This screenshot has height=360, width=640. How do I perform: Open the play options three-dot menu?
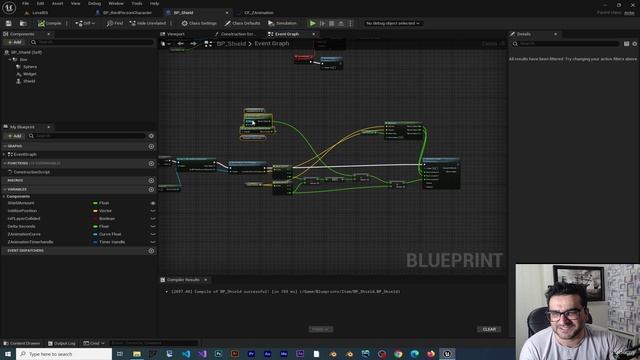pyautogui.click(x=351, y=23)
